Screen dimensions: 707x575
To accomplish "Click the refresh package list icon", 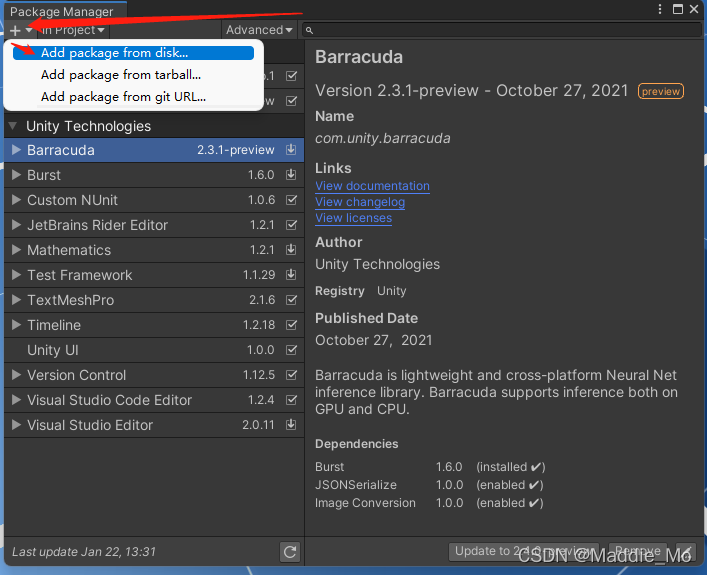I will click(x=290, y=552).
